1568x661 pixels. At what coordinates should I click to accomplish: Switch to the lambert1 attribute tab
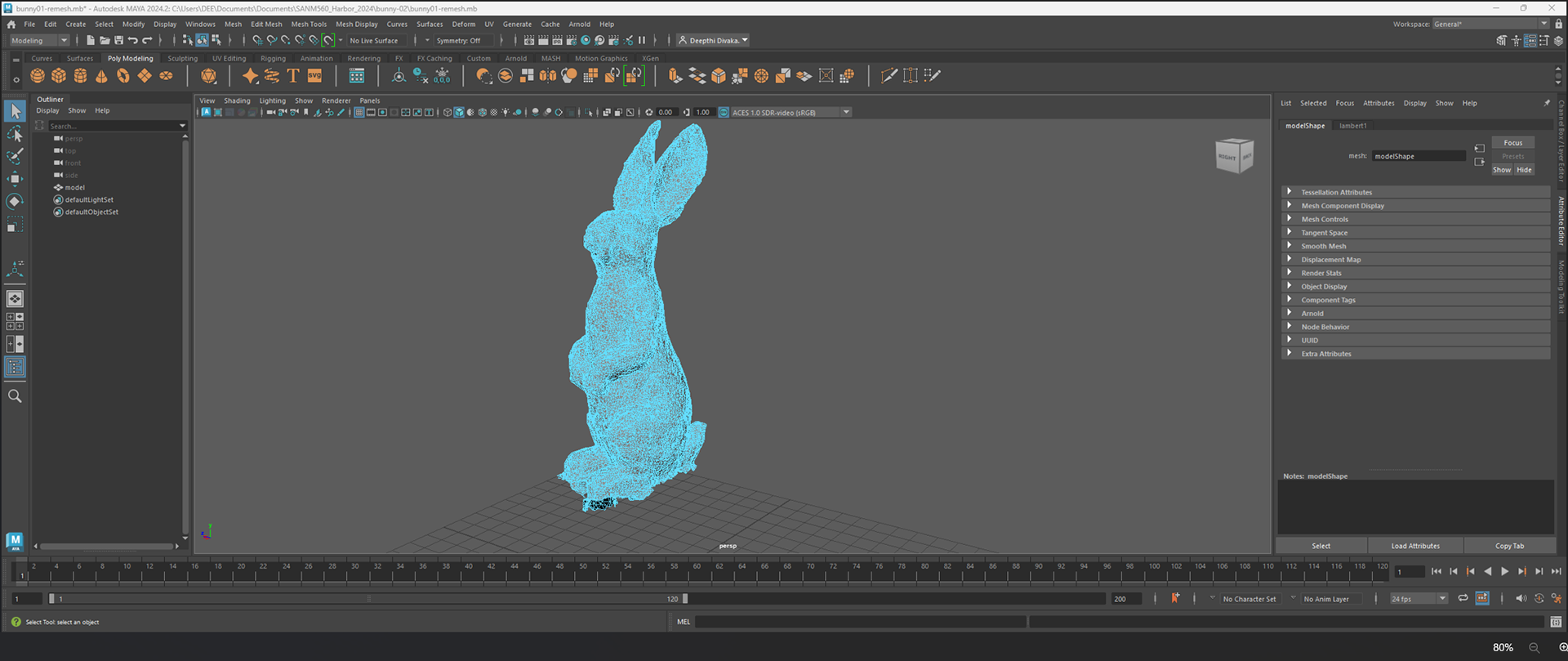tap(1352, 126)
